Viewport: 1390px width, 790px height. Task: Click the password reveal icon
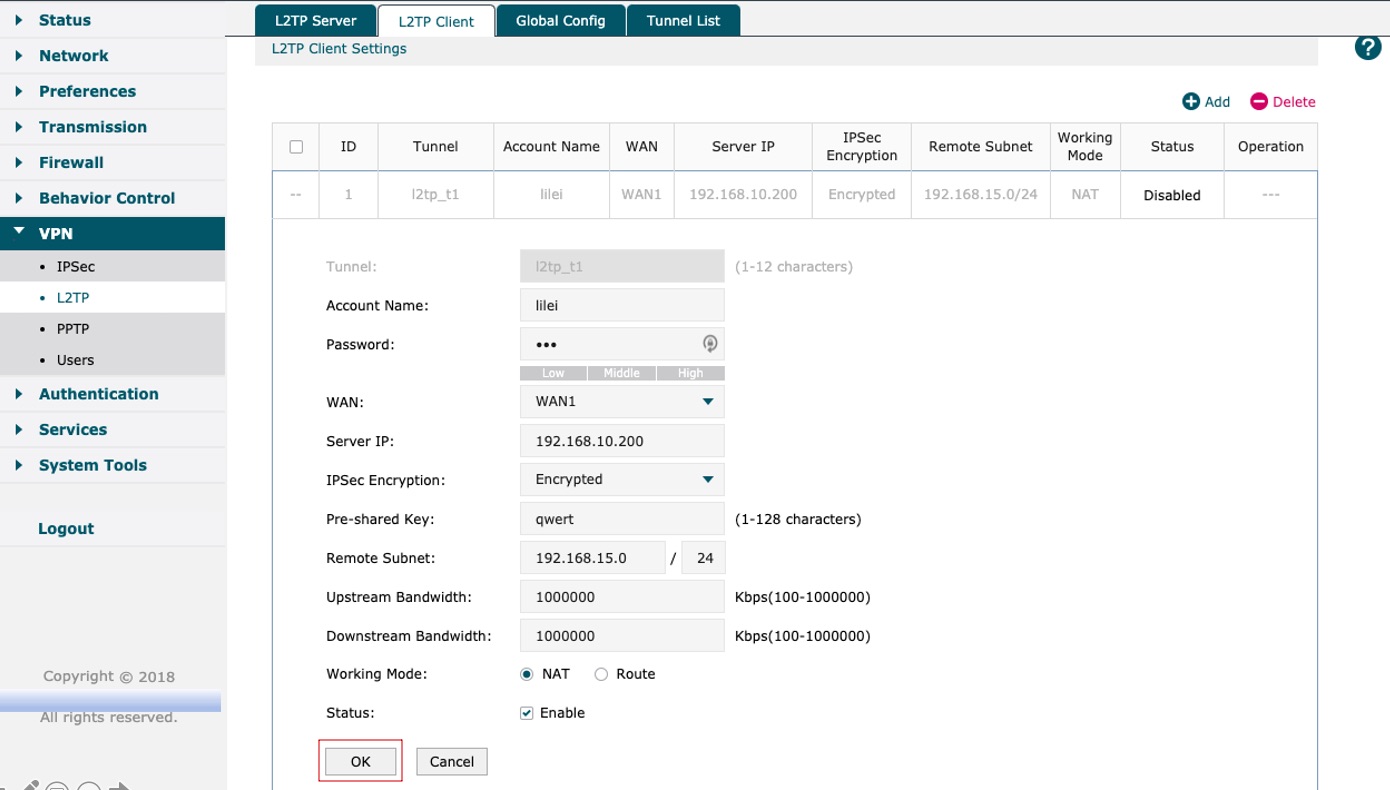click(x=710, y=344)
